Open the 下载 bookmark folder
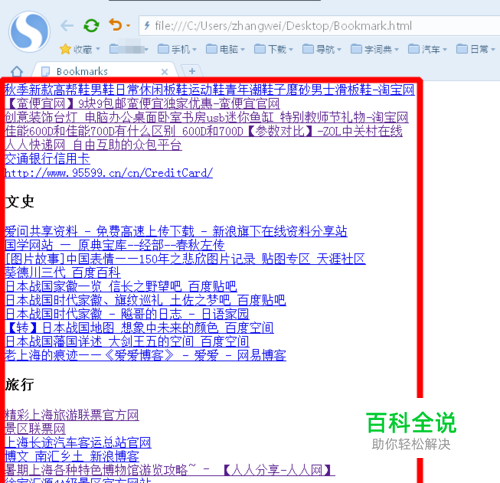500x483 pixels. click(273, 49)
